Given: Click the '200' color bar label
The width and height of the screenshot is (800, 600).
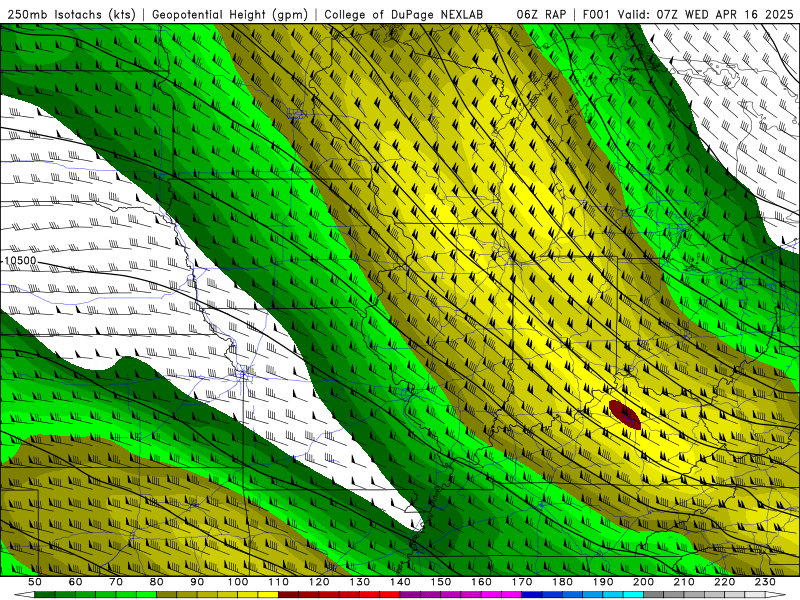Looking at the screenshot, I should [x=643, y=582].
